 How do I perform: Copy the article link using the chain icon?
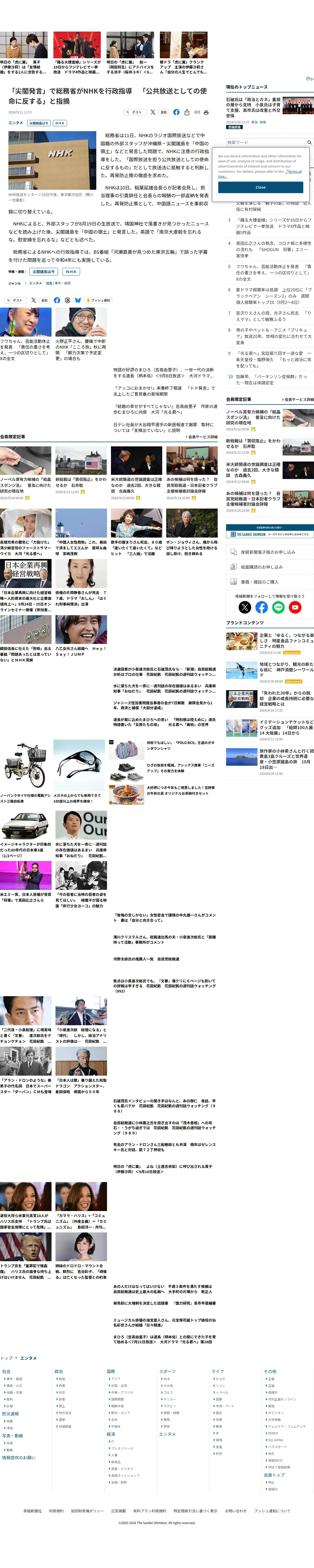[x=197, y=112]
